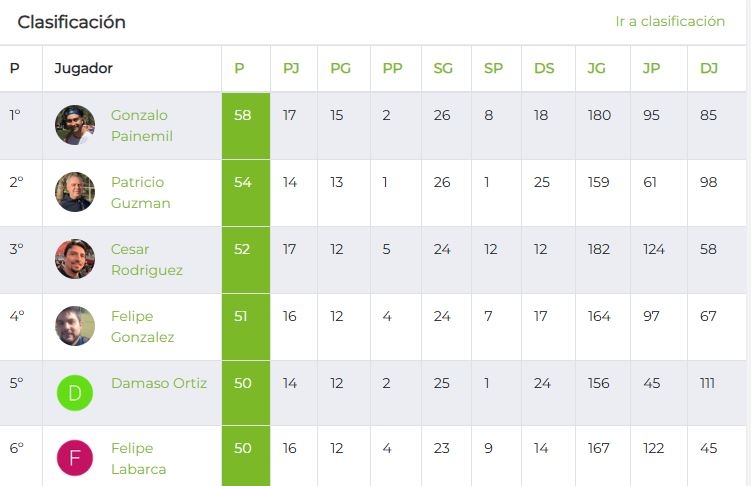Open the Ir a clasificación link
The image size is (751, 486).
tap(670, 22)
